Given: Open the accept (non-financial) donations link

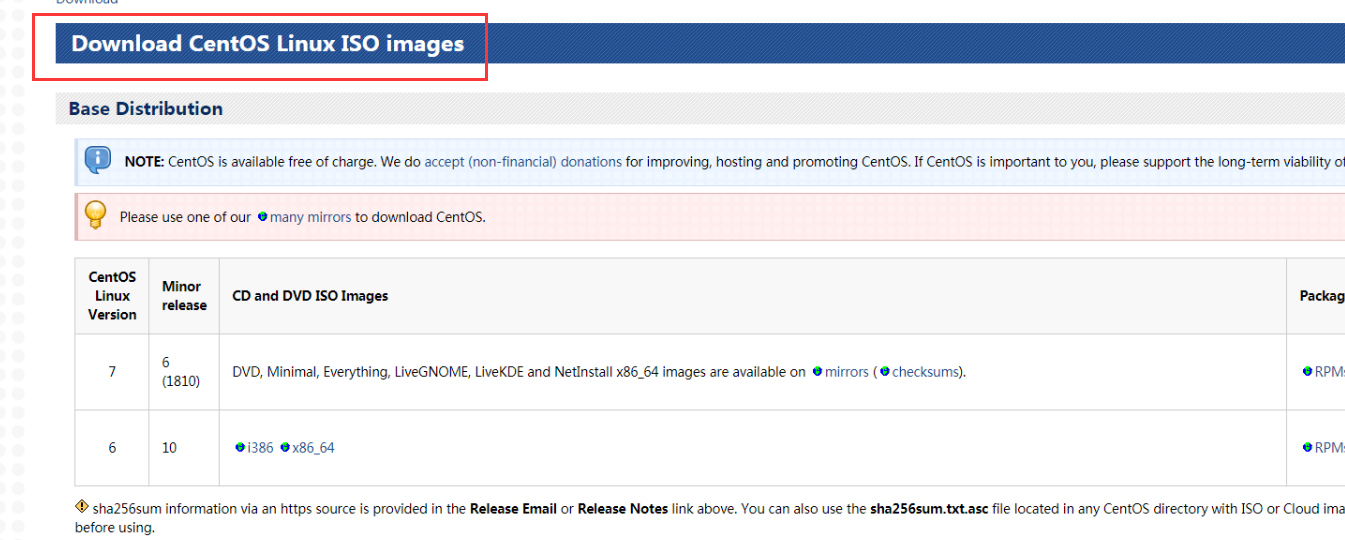Looking at the screenshot, I should click(523, 161).
